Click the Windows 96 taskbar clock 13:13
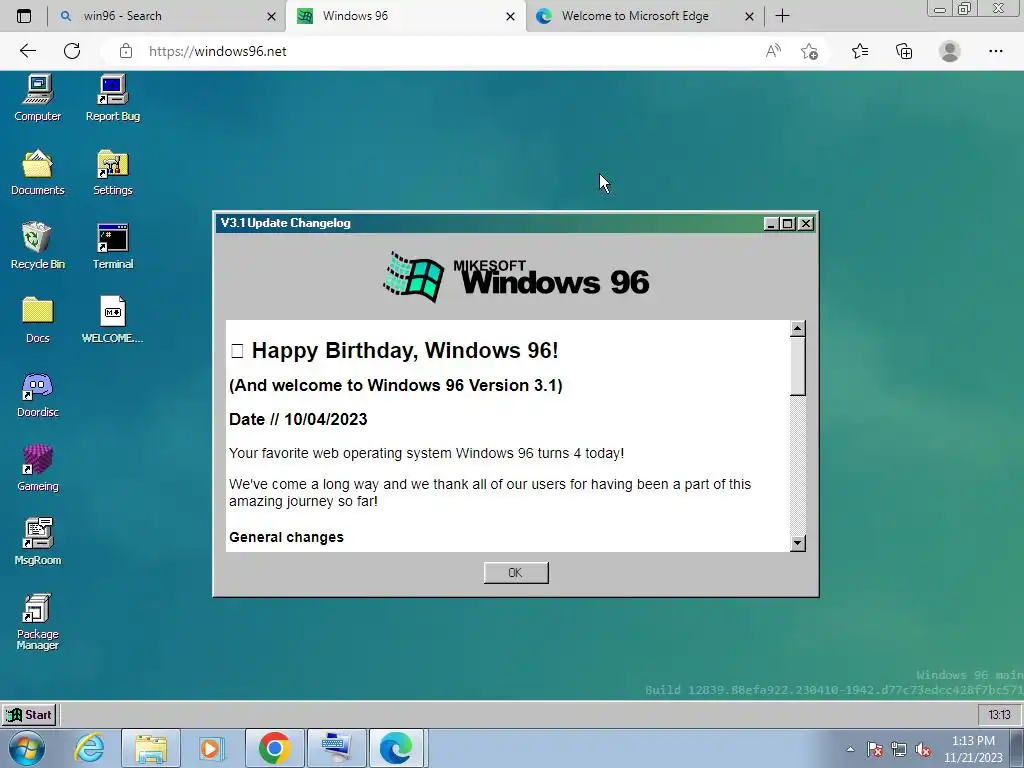Viewport: 1024px width, 768px height. pyautogui.click(x=999, y=714)
